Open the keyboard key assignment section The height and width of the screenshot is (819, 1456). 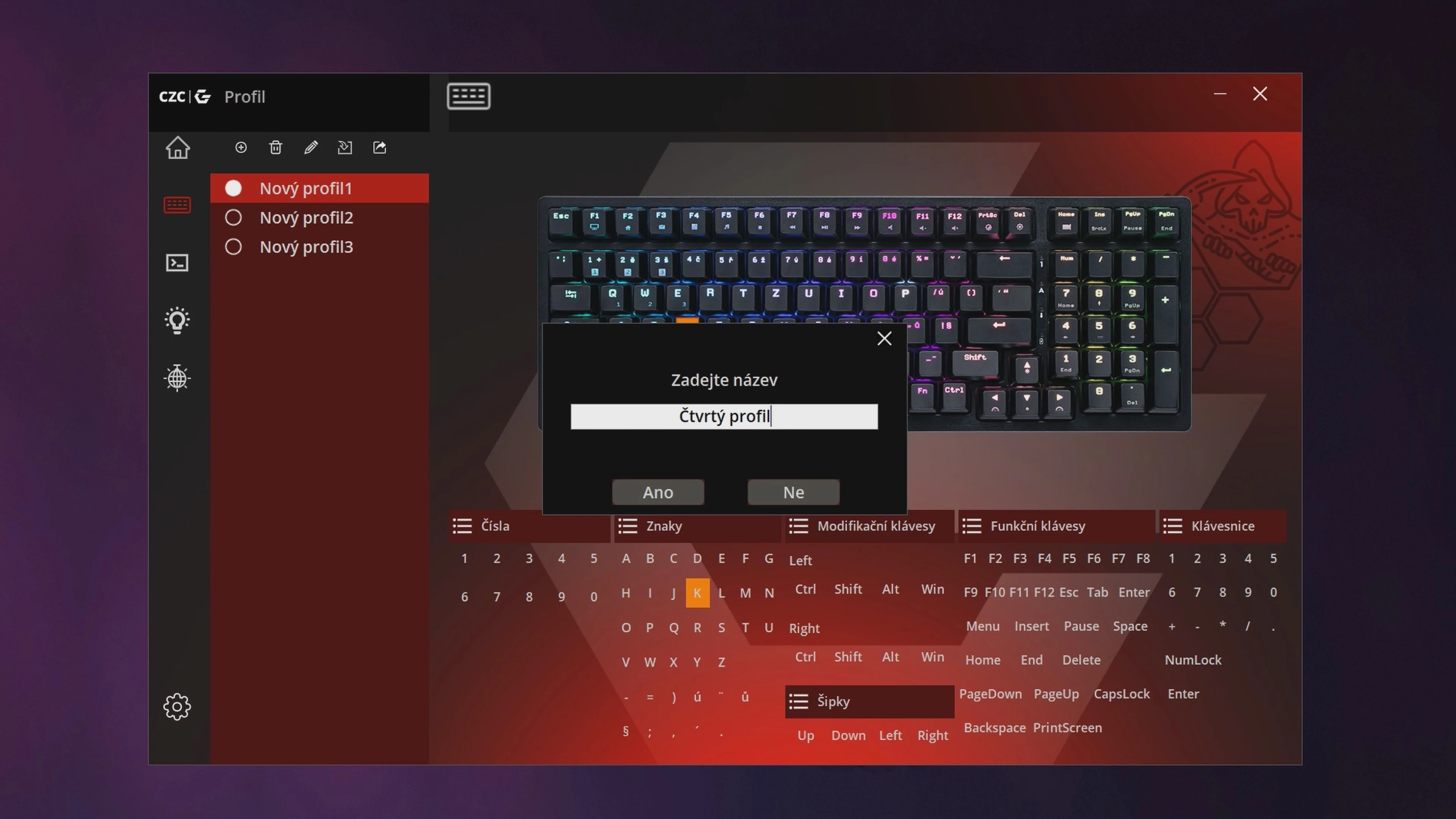(x=177, y=205)
